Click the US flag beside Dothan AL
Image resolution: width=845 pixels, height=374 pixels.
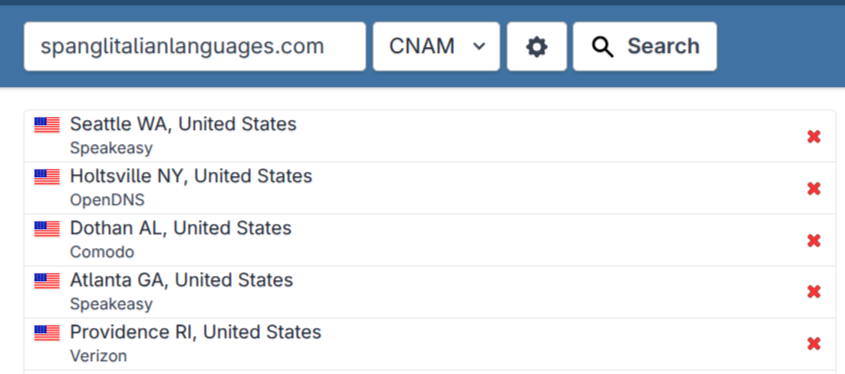[x=47, y=229]
